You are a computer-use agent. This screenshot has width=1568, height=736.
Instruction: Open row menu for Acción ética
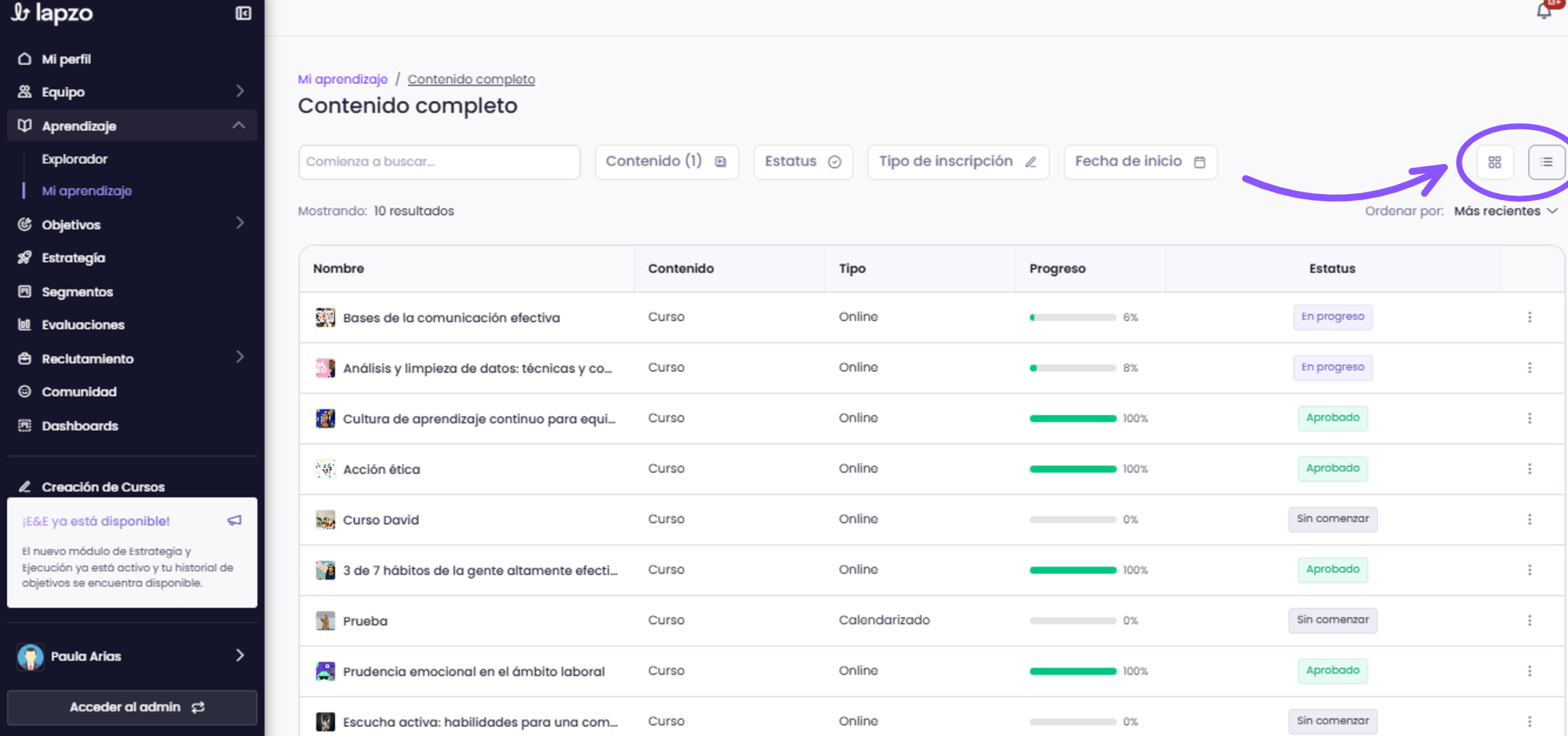click(1529, 469)
